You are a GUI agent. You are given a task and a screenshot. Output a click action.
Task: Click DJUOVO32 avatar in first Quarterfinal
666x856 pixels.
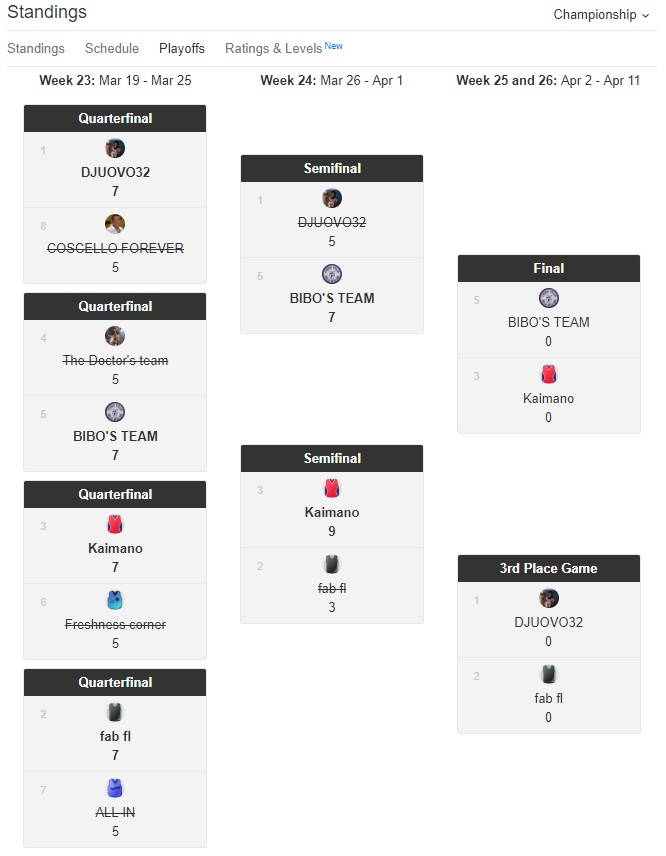(115, 148)
